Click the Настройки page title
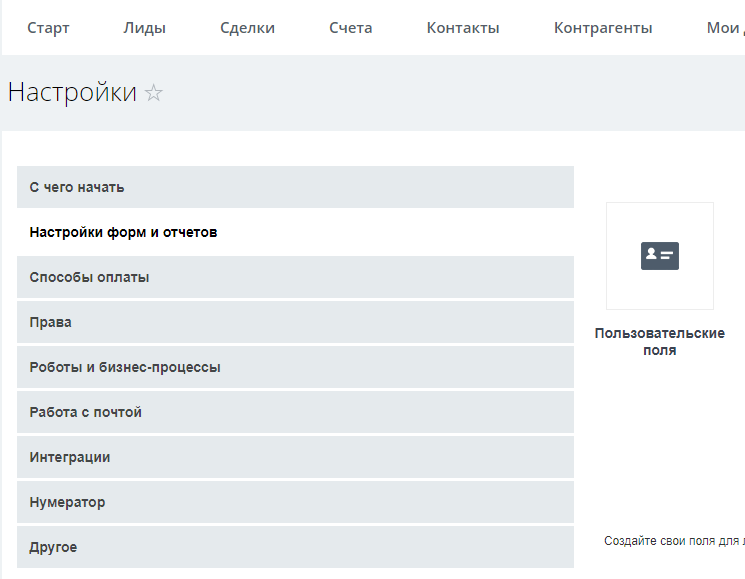This screenshot has height=579, width=745. click(72, 92)
